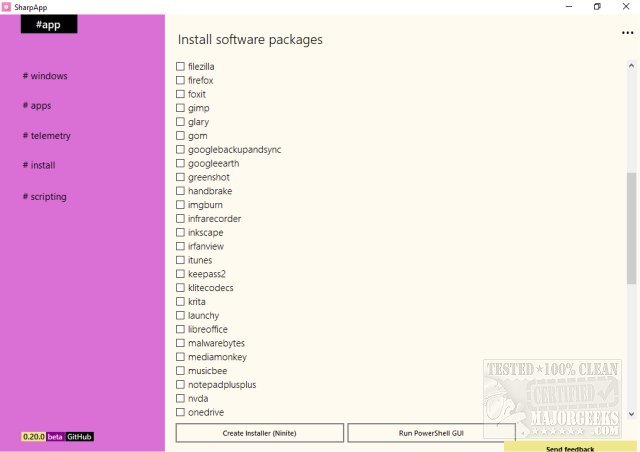This screenshot has height=452, width=640.
Task: Click the #app logo
Action: (x=49, y=24)
